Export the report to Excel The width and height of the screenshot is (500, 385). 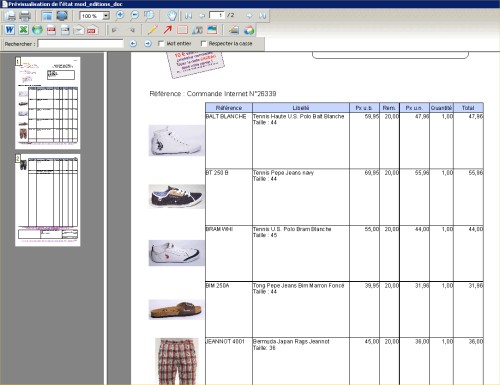tap(23, 30)
